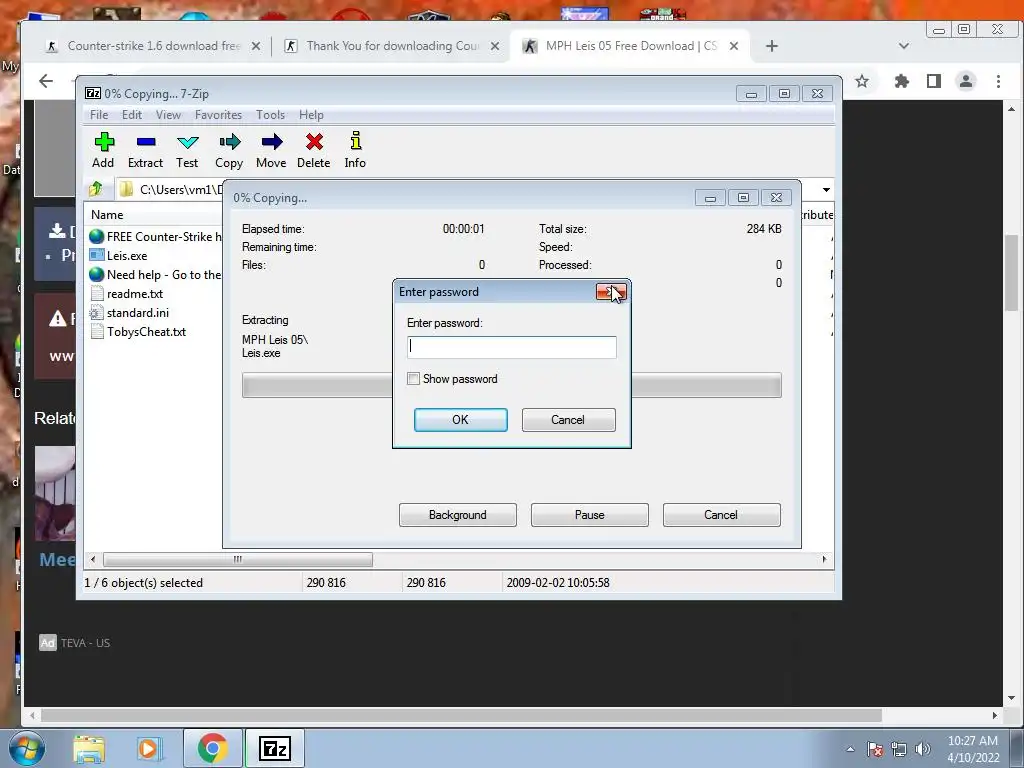Screen dimensions: 1024x768
Task: Bookmark this page with the star icon
Action: [x=862, y=81]
